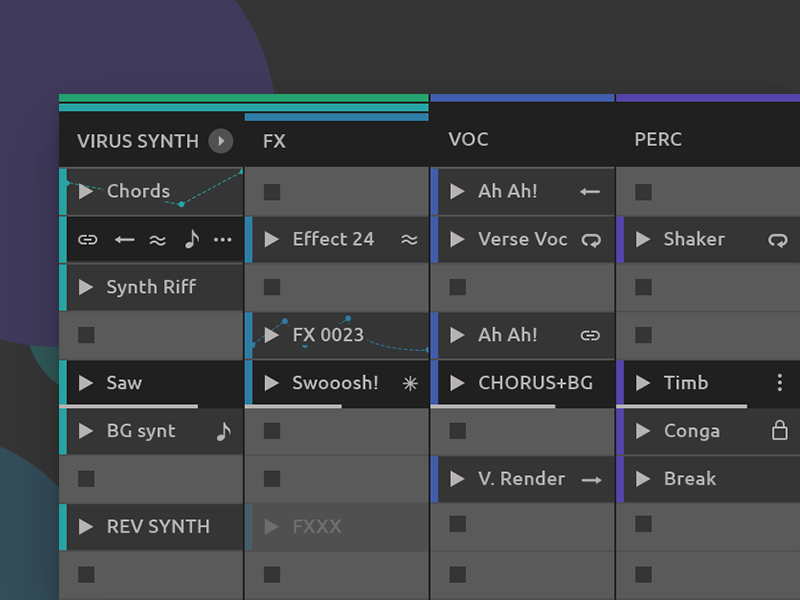Select the back arrow icon in the Chords row
Viewport: 800px width, 600px height.
(x=124, y=240)
